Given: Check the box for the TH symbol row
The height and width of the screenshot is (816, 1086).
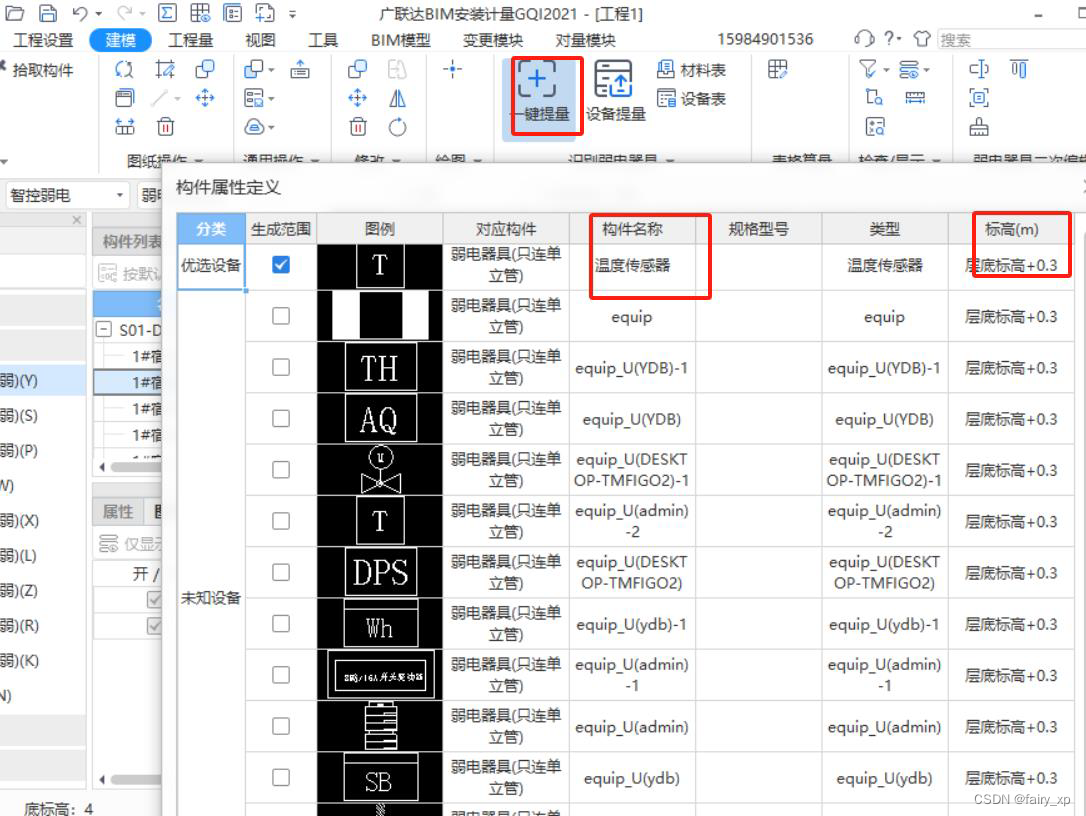Looking at the screenshot, I should [x=281, y=367].
